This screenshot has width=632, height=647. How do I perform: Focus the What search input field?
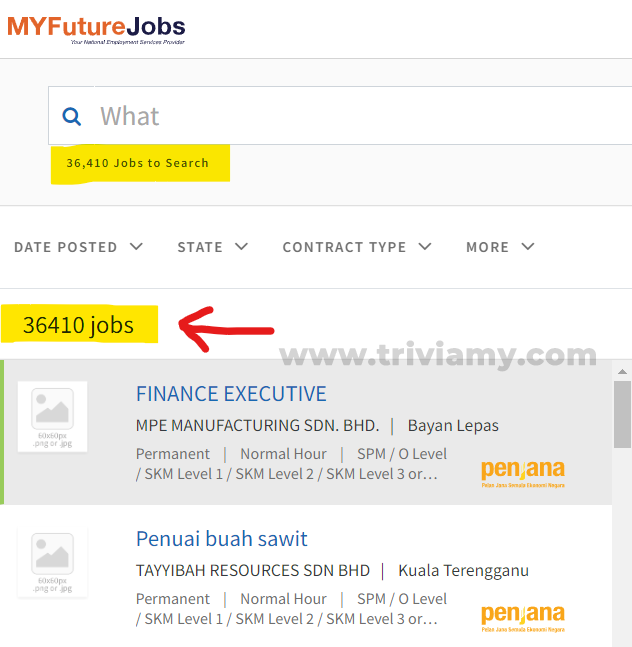[340, 116]
